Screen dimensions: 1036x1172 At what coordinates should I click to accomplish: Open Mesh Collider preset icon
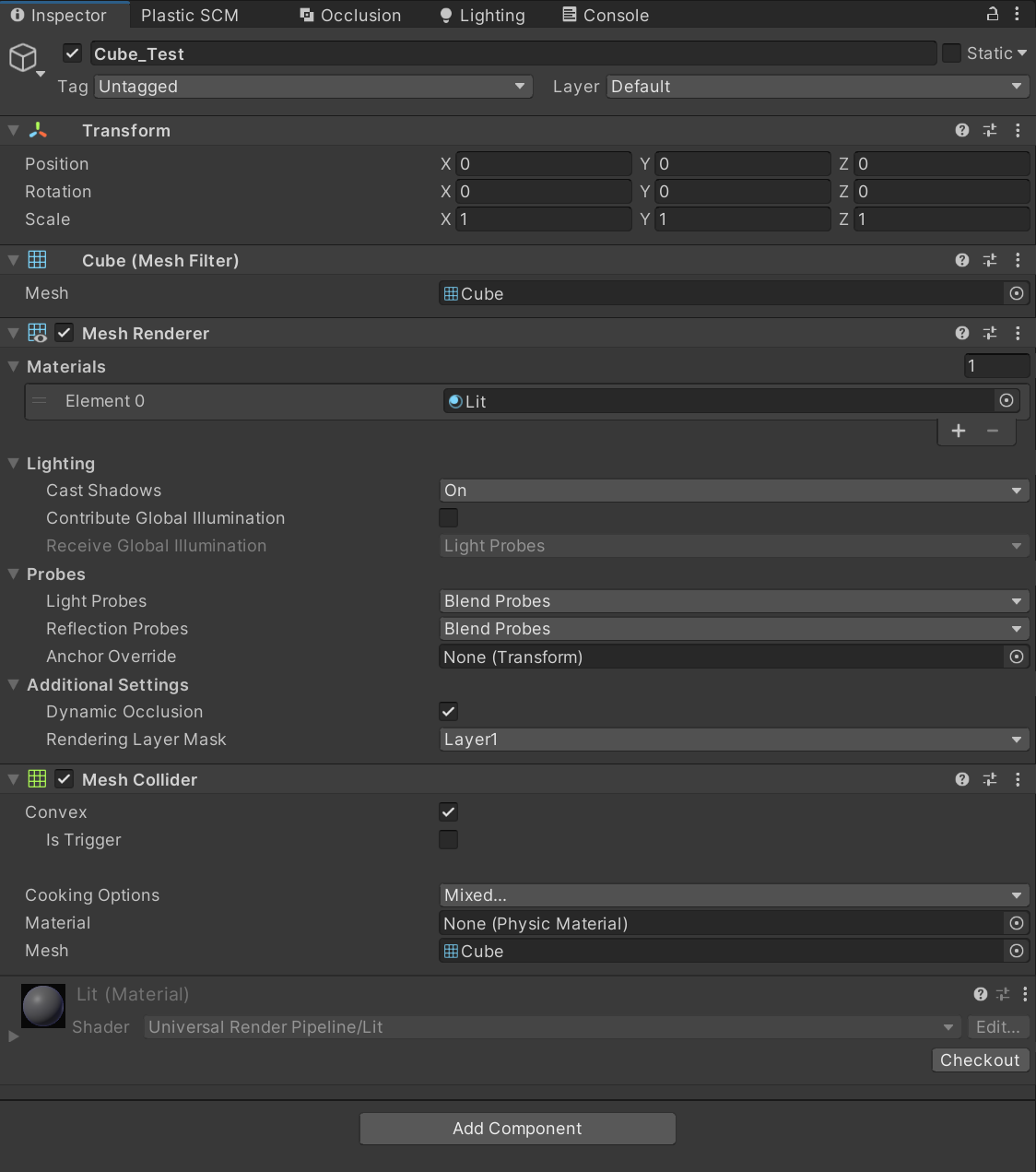(x=990, y=779)
